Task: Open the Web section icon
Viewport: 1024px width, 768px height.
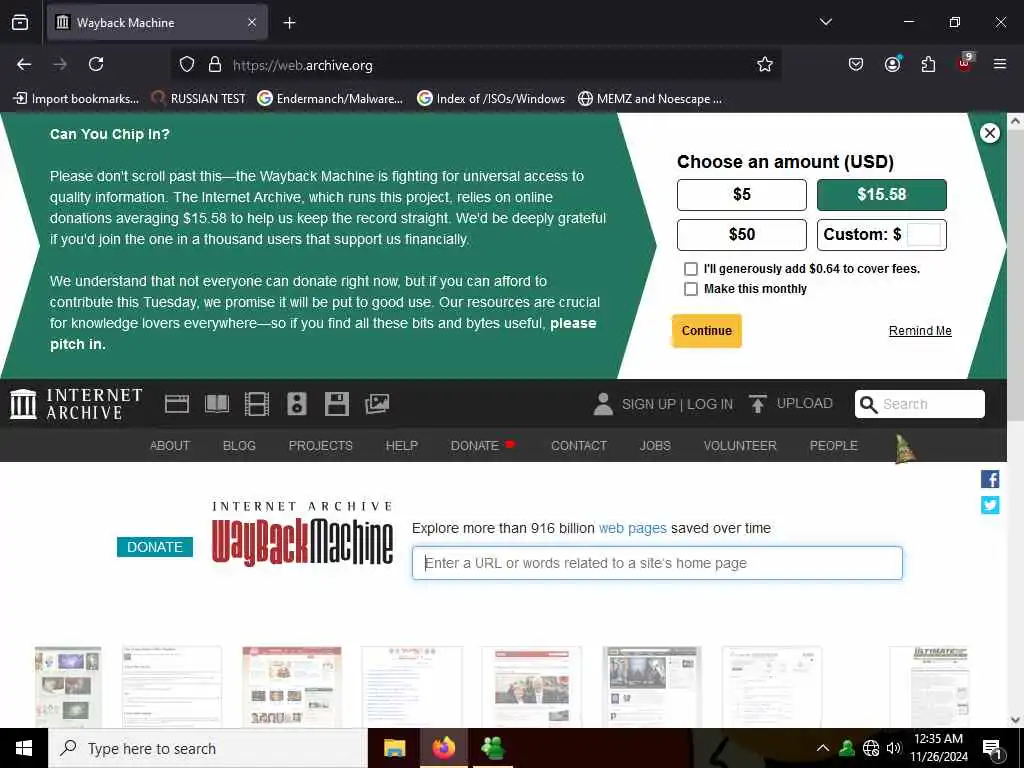Action: point(177,404)
